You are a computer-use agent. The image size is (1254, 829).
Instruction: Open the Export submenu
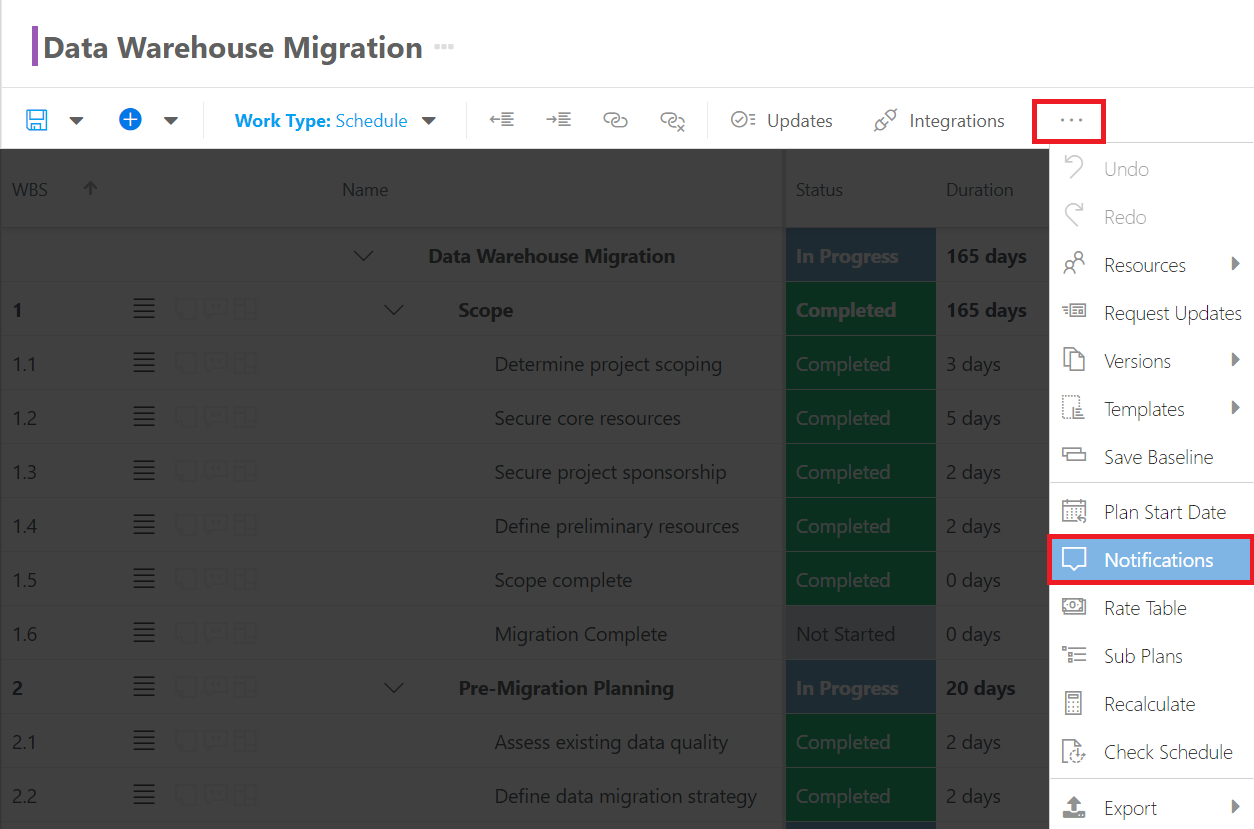[x=1151, y=808]
